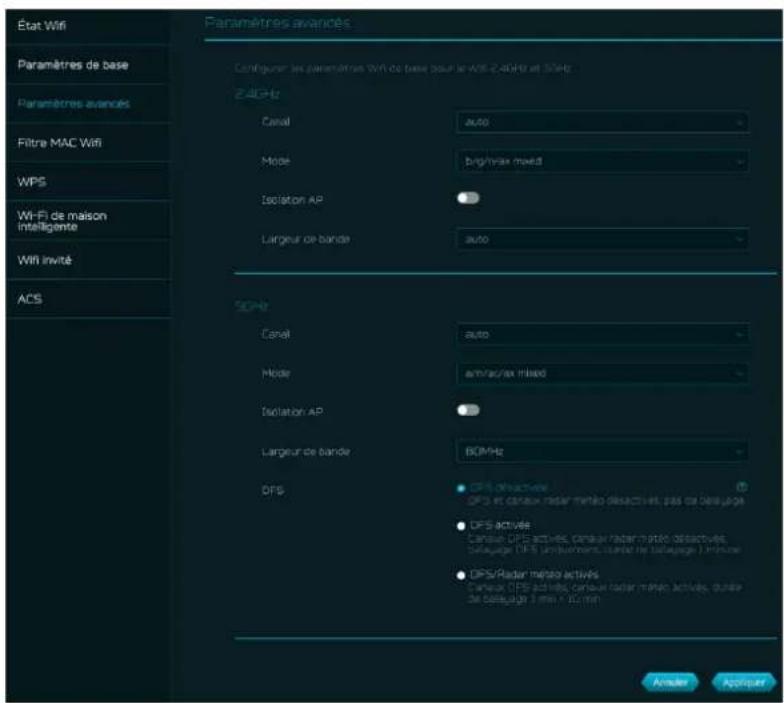Click the Appliquer button
This screenshot has width=784, height=703.
744,682
